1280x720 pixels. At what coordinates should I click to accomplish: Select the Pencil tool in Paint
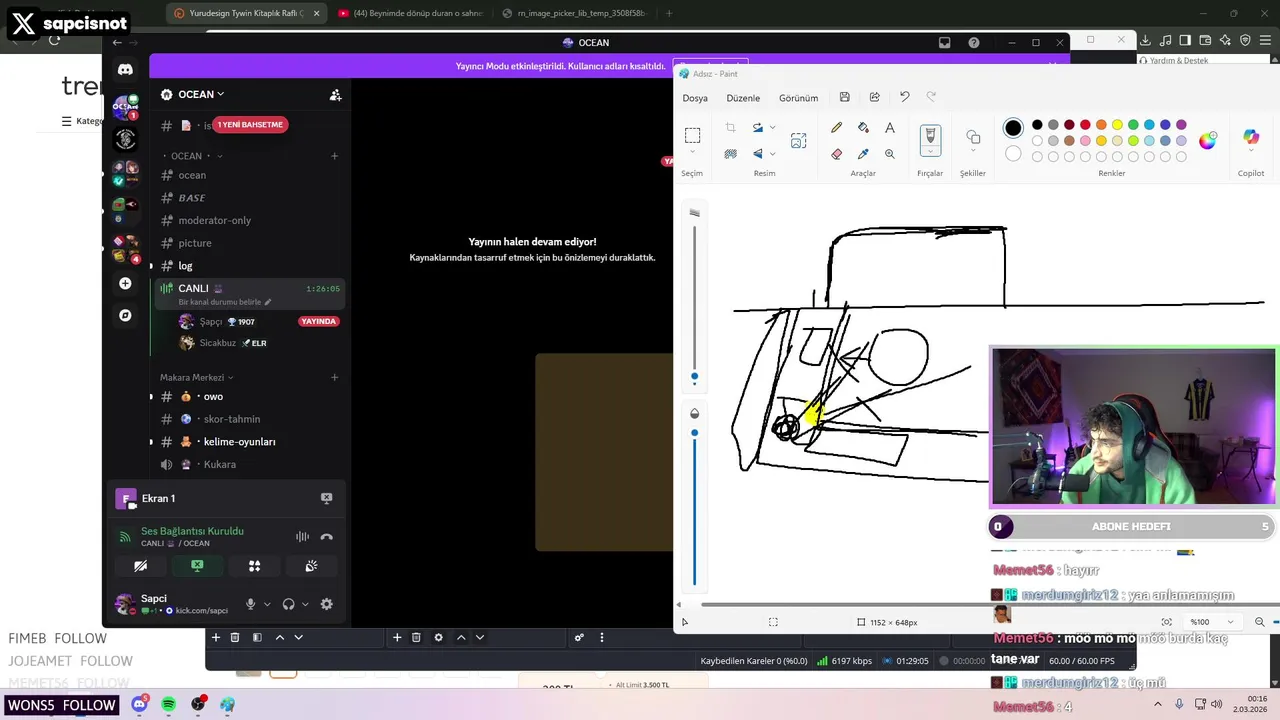point(836,128)
